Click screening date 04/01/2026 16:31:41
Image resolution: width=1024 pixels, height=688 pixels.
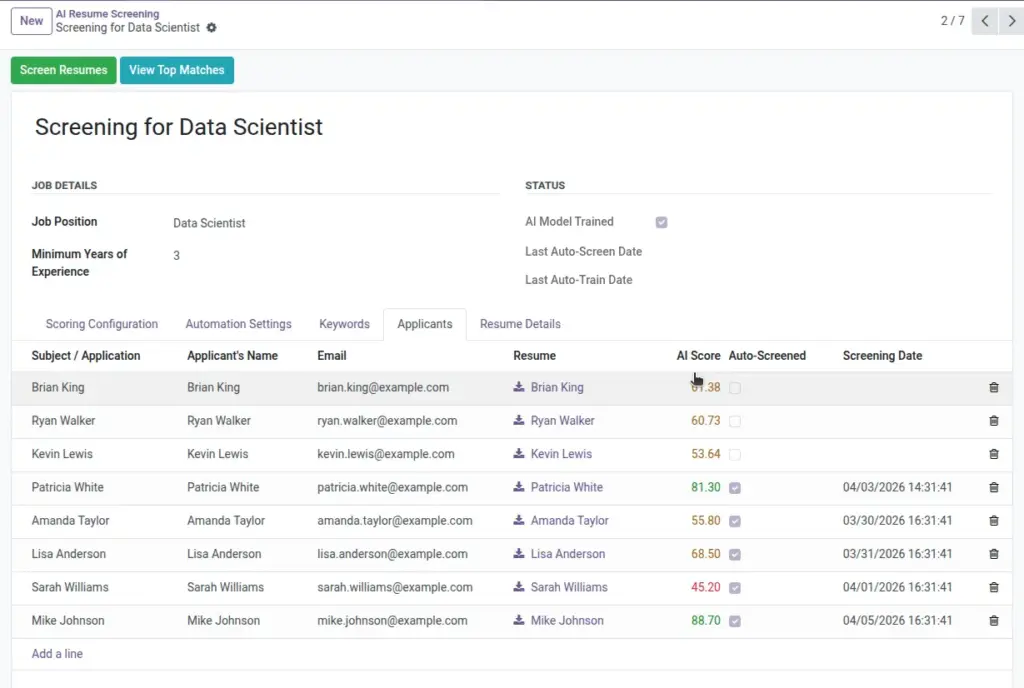(x=897, y=587)
